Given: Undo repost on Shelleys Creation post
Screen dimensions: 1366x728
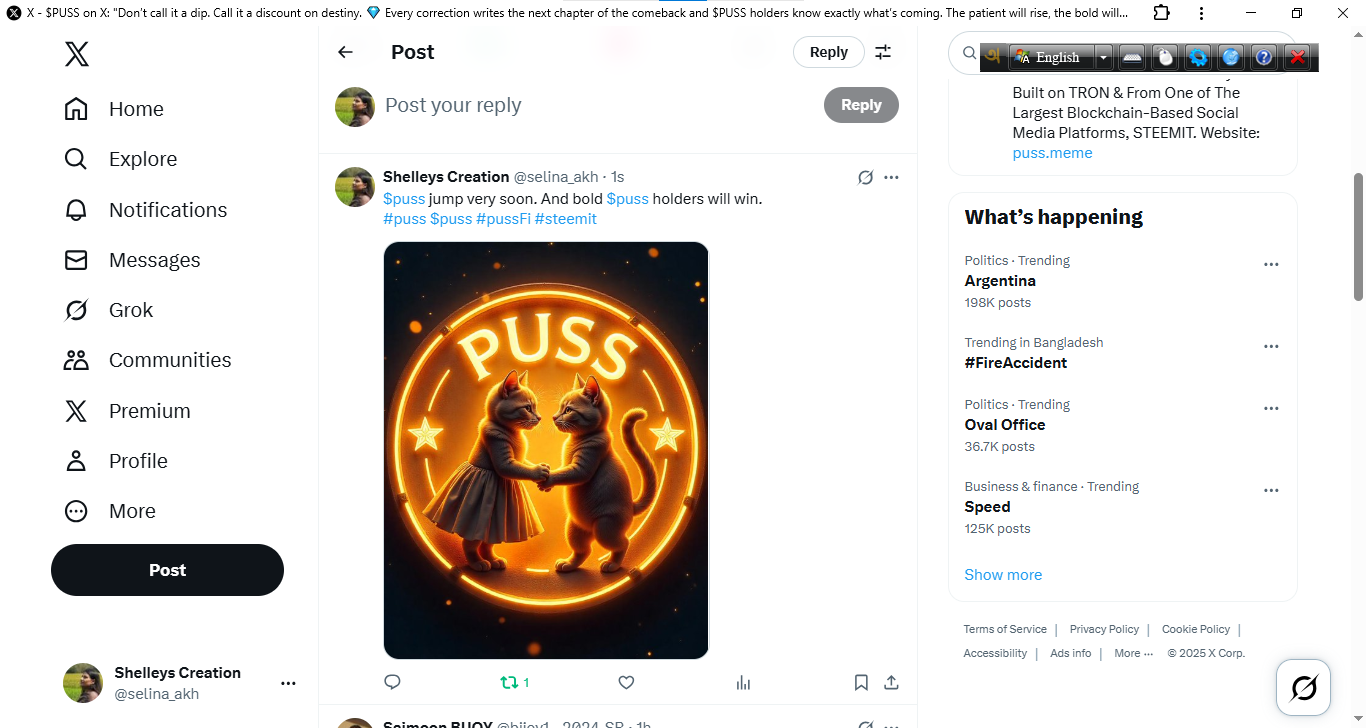Looking at the screenshot, I should 510,682.
